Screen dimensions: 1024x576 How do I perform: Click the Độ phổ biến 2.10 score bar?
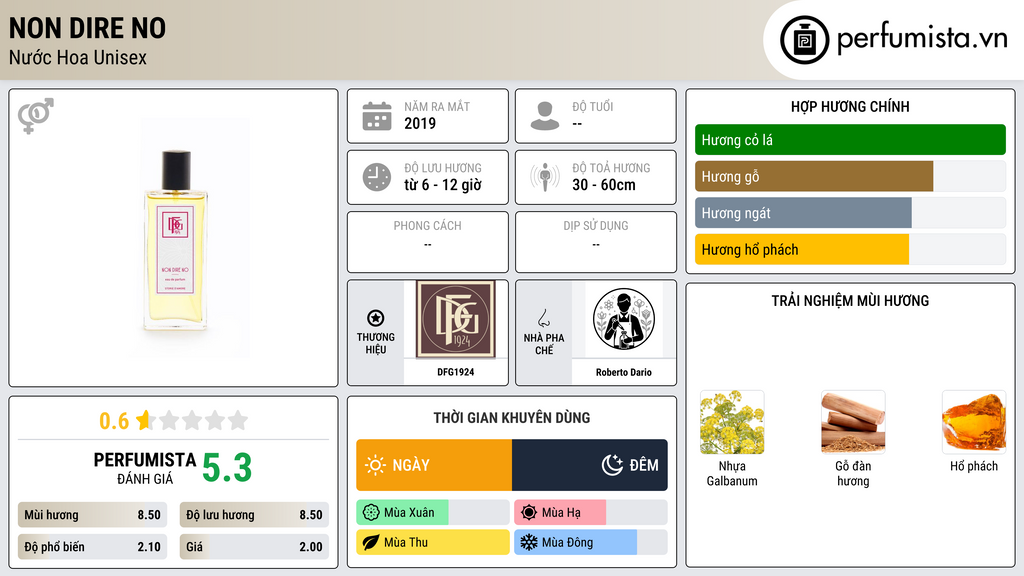92,547
